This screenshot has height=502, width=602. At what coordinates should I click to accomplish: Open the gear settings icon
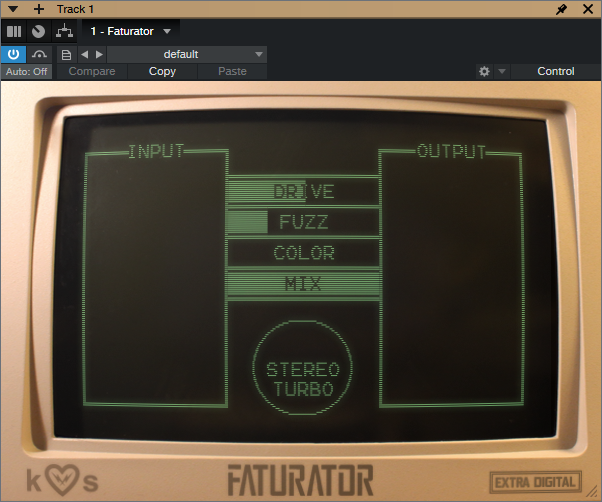[485, 71]
